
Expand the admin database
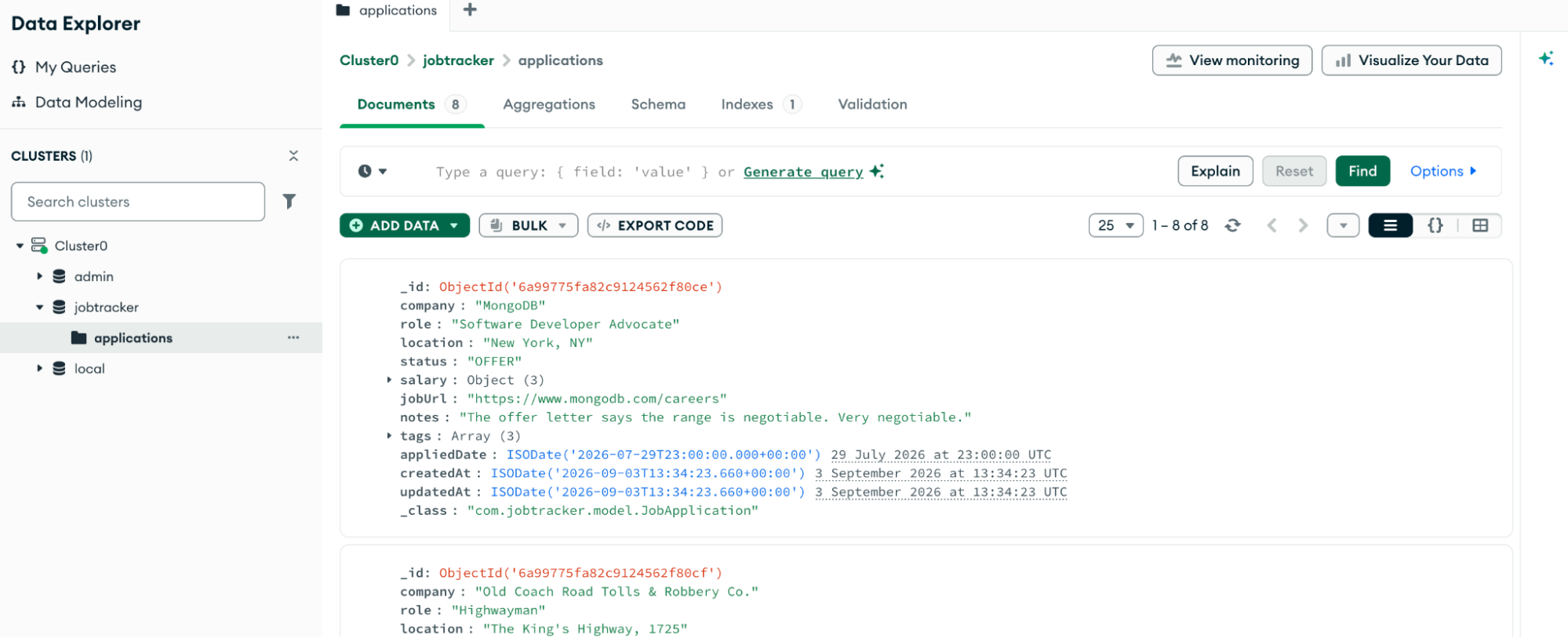39,276
